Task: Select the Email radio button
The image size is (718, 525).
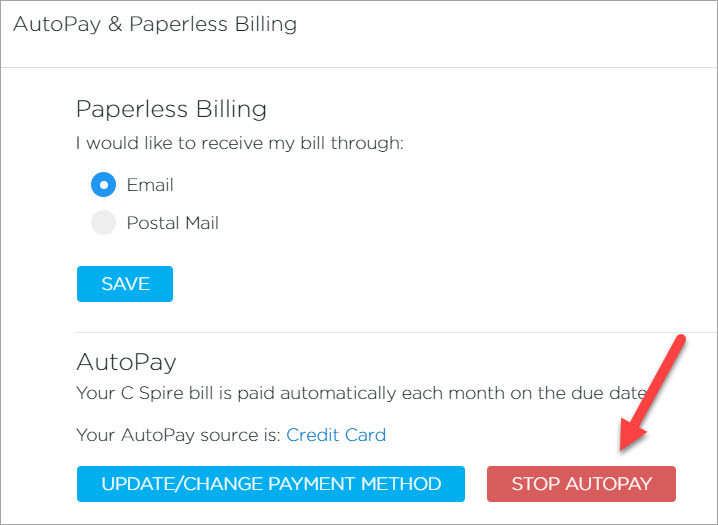Action: [104, 185]
